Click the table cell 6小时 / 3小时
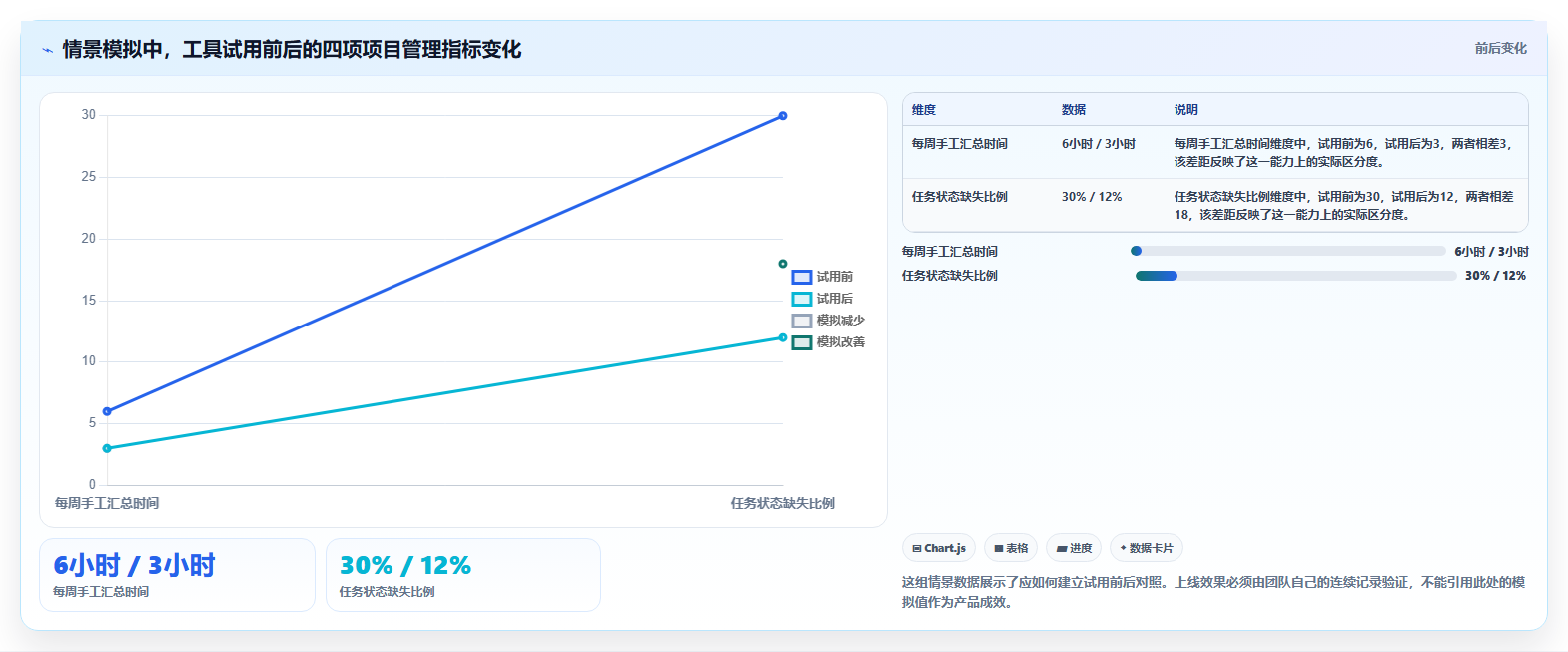This screenshot has width=1568, height=652. pyautogui.click(x=1099, y=144)
